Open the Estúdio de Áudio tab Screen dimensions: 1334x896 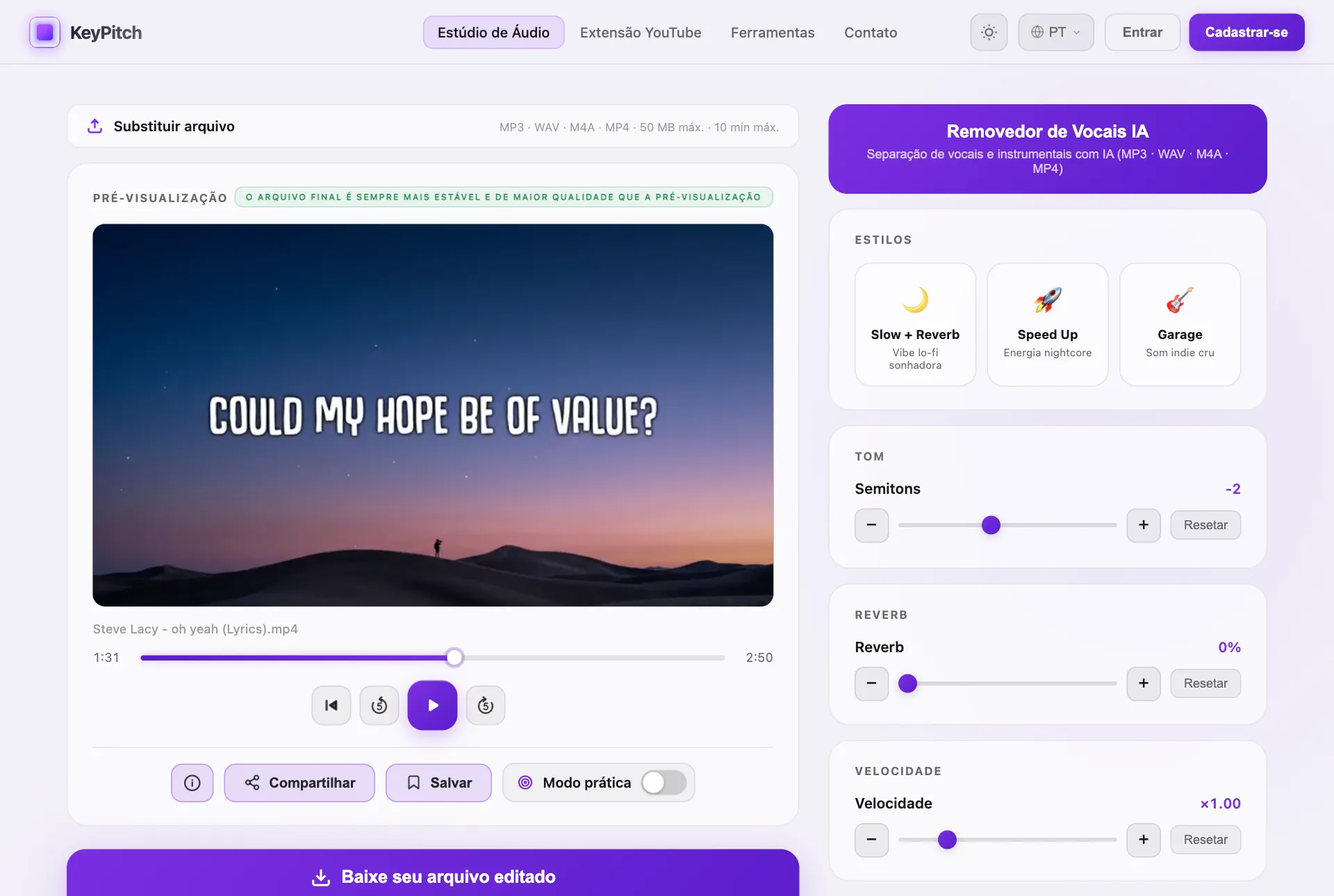click(493, 33)
